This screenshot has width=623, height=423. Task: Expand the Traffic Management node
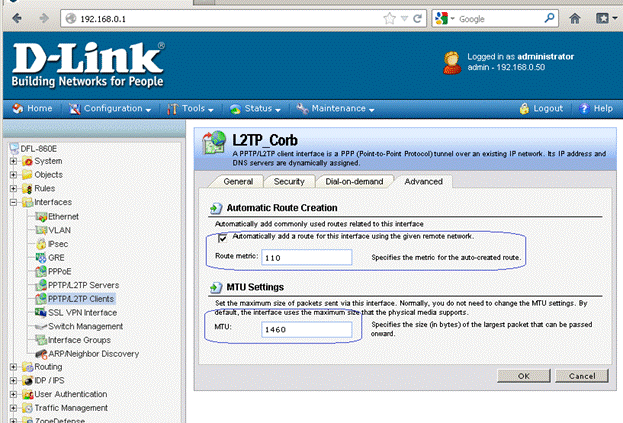pyautogui.click(x=14, y=408)
